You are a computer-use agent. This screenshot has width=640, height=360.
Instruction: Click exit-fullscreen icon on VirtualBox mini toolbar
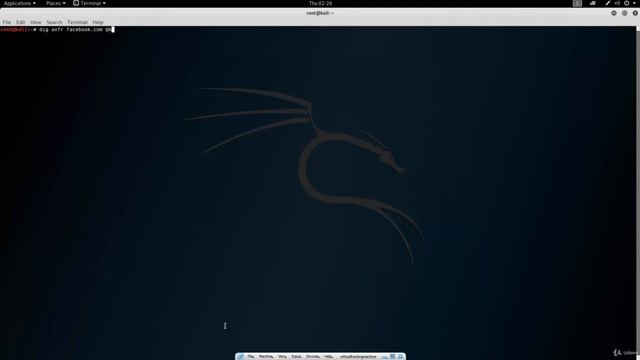(x=393, y=357)
